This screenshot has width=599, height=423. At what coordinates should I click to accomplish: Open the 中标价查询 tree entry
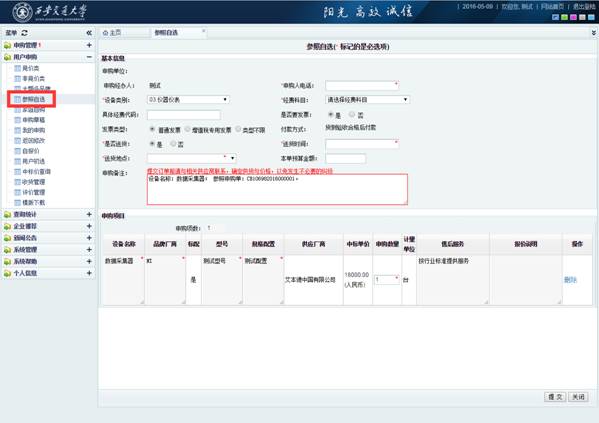(x=36, y=172)
